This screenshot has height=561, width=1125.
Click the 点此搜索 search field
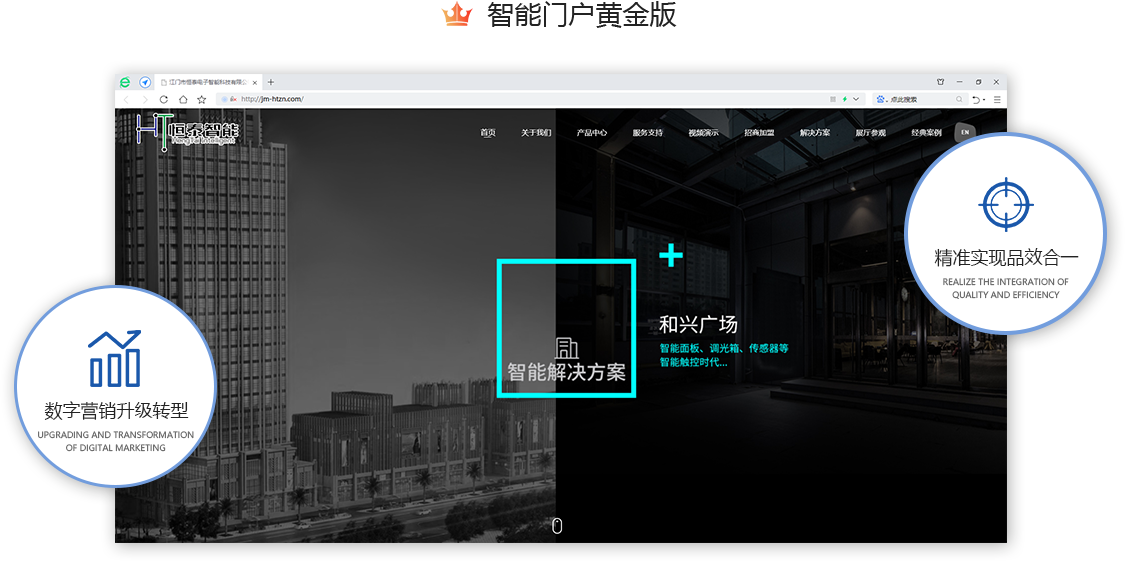921,99
